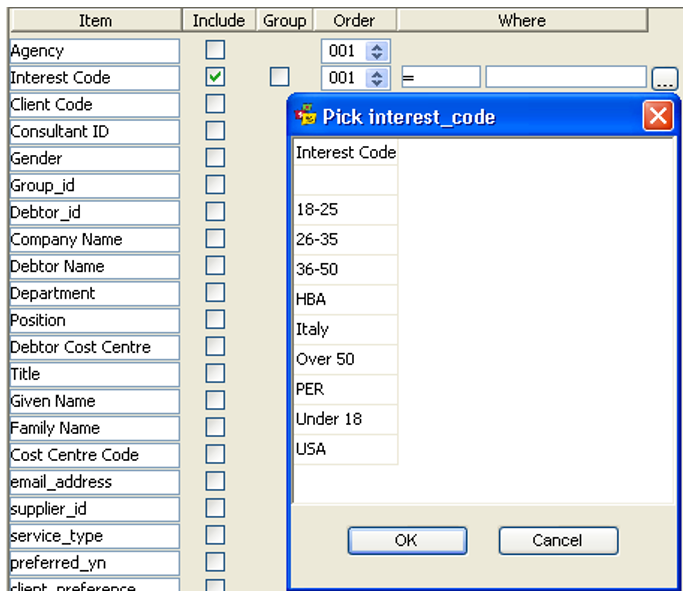The height and width of the screenshot is (598, 688).
Task: Check Include for Group_id
Action: [x=215, y=185]
